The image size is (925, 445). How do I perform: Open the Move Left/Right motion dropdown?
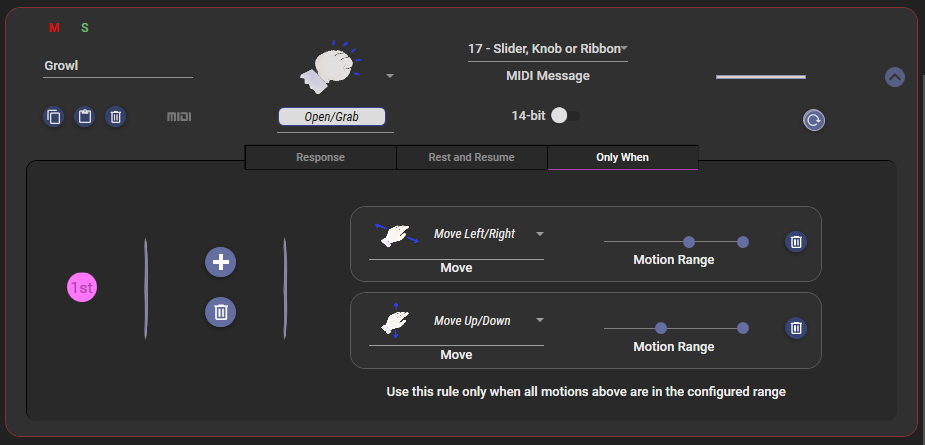pos(540,234)
